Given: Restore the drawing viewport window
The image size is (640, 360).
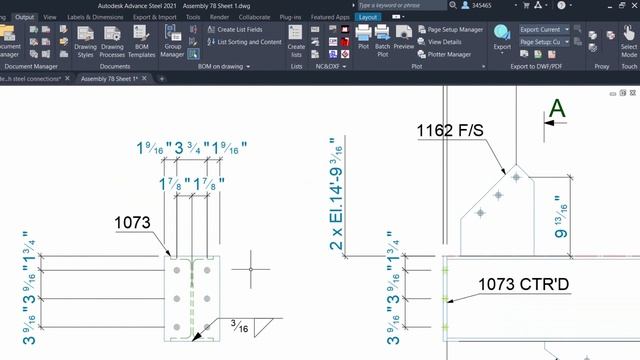Looking at the screenshot, I should 622,93.
